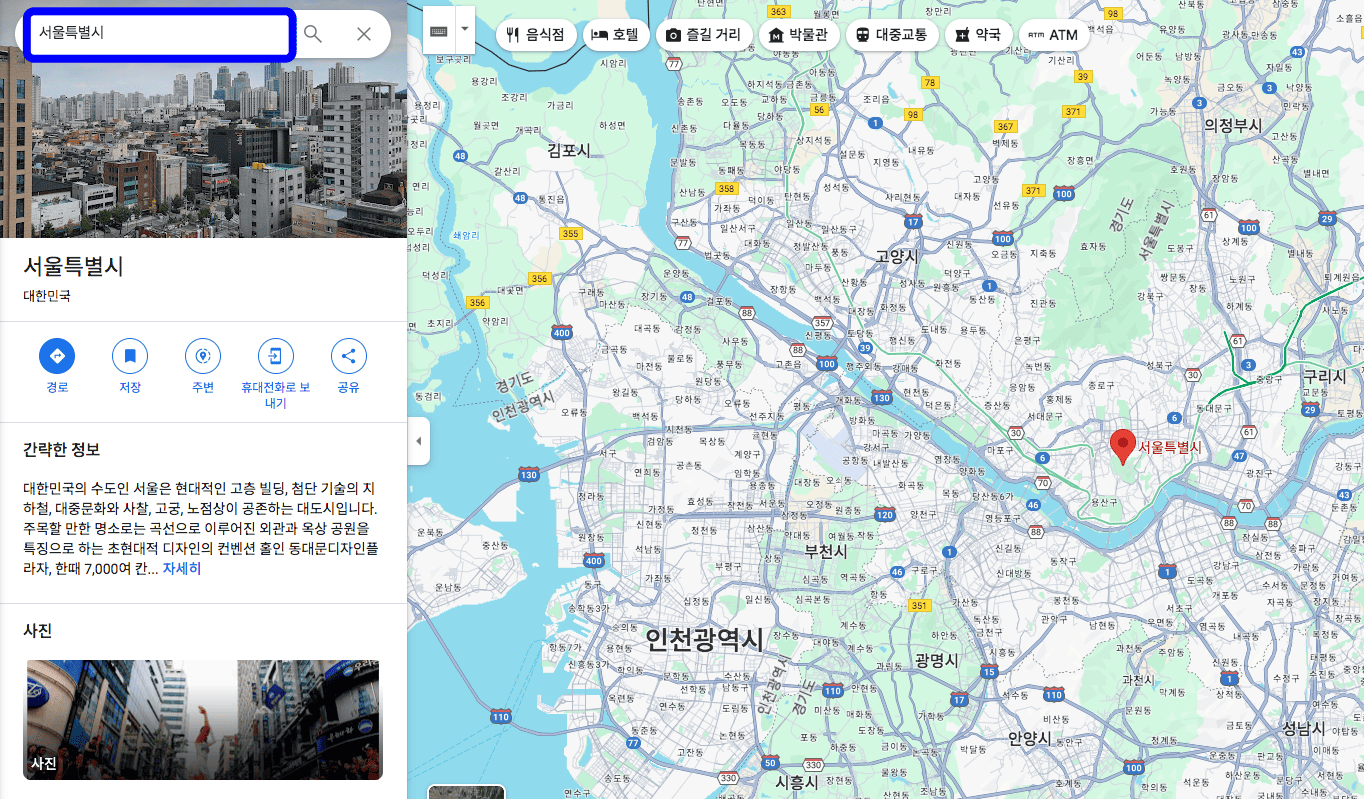
Task: Click the 휴대전화로 보내기 icon
Action: point(276,356)
